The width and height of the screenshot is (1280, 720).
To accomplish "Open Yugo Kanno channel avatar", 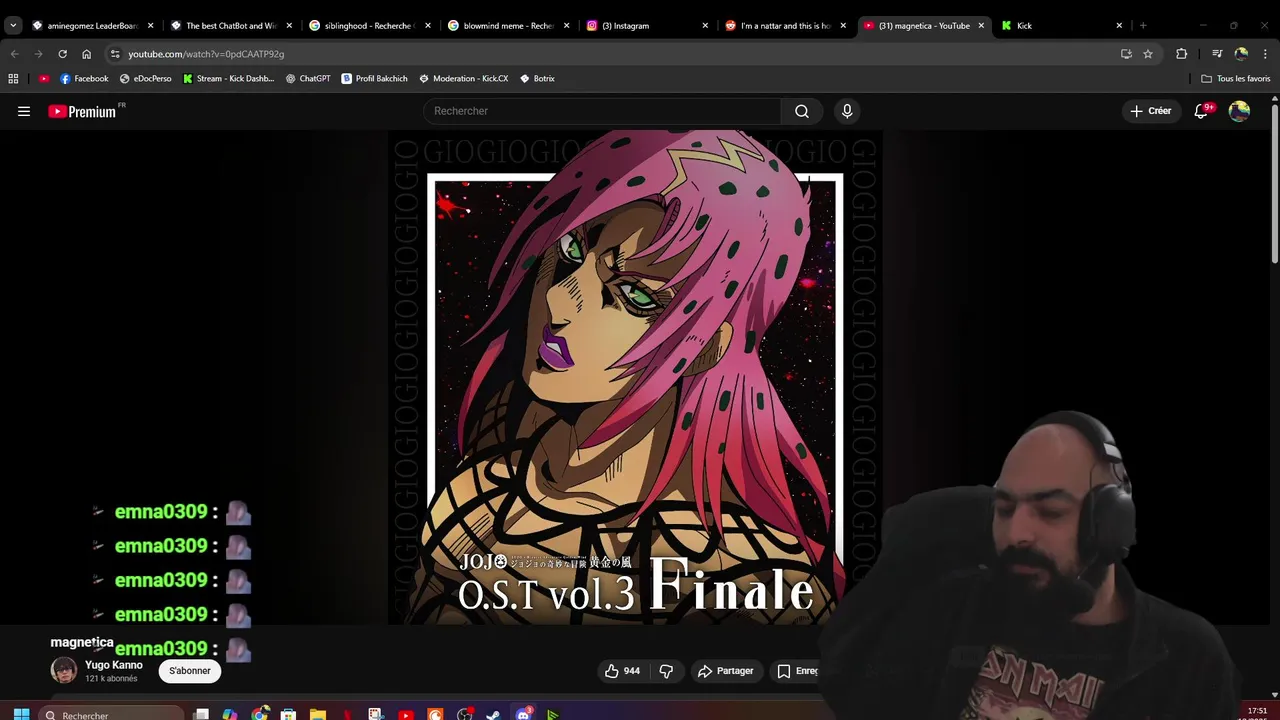I will tap(64, 670).
